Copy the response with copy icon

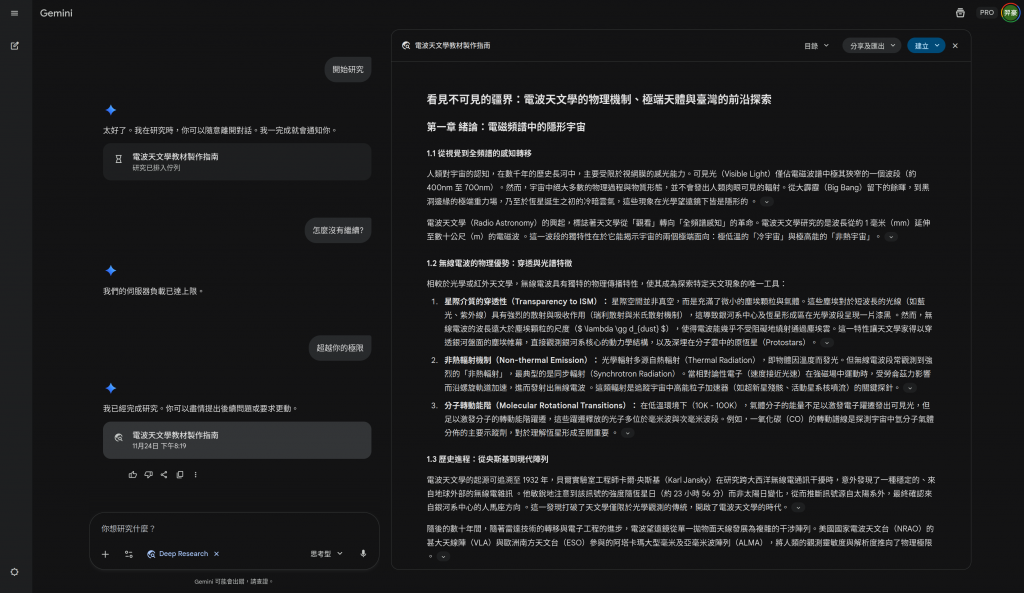180,475
